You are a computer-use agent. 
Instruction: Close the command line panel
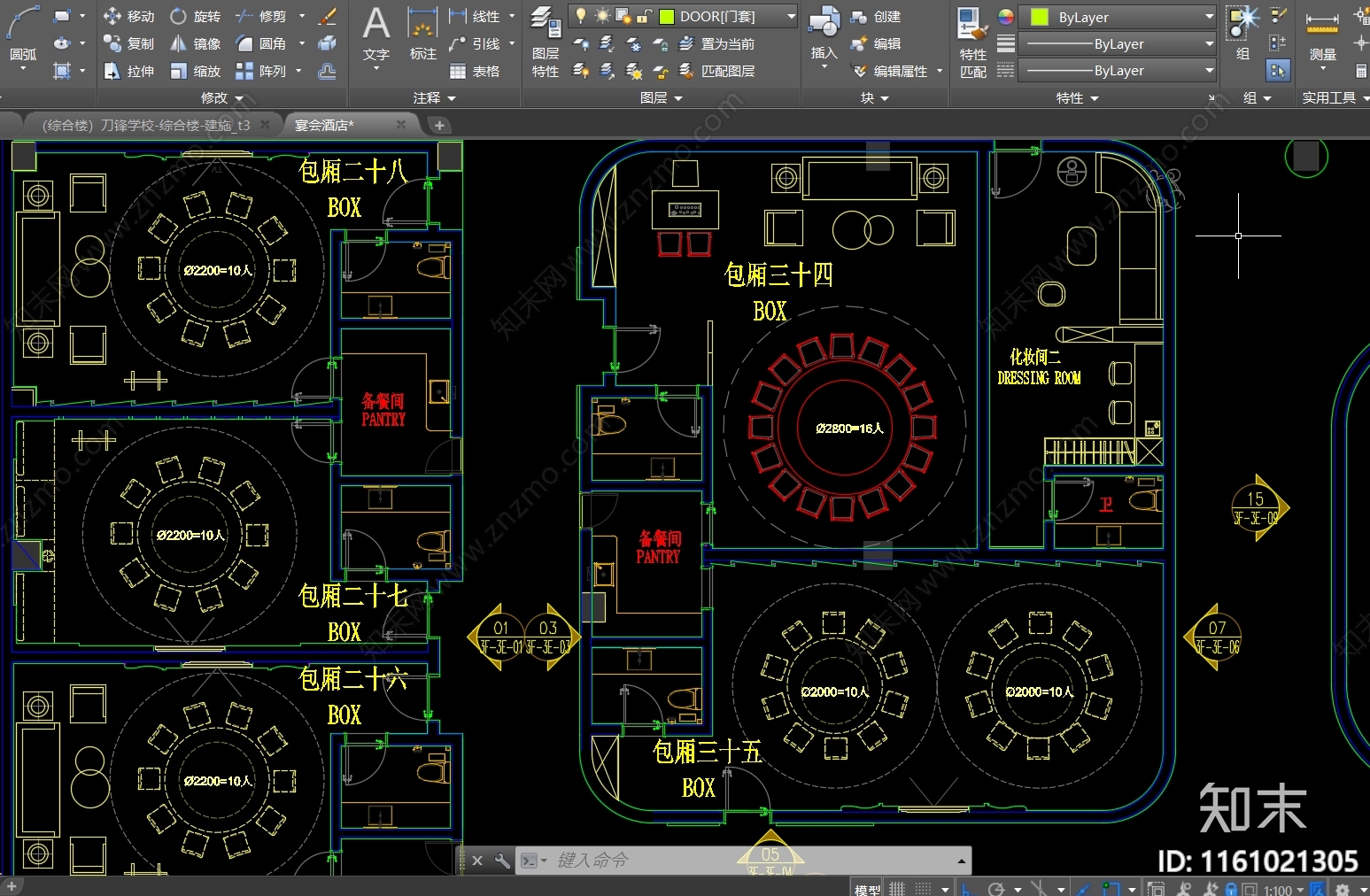pyautogui.click(x=477, y=861)
